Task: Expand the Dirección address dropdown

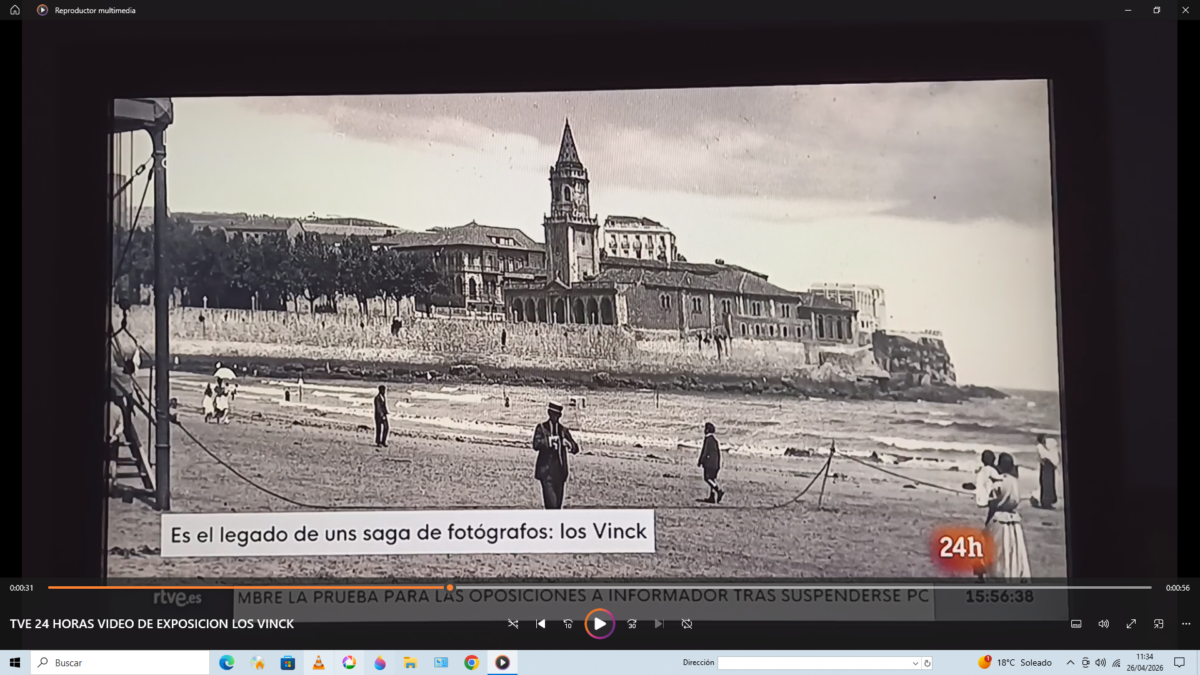Action: click(x=915, y=663)
